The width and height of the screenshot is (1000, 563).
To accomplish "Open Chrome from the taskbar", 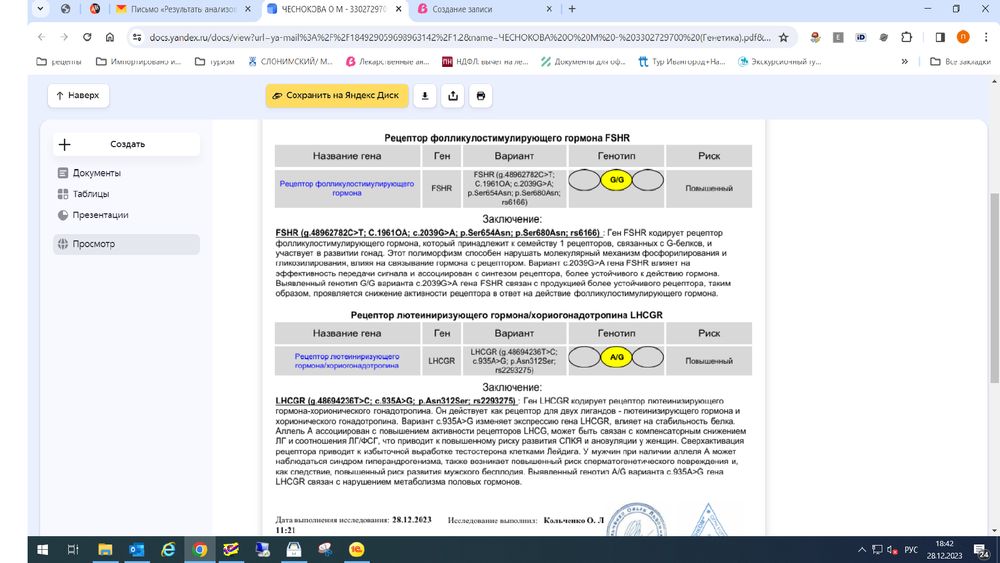I will (200, 550).
